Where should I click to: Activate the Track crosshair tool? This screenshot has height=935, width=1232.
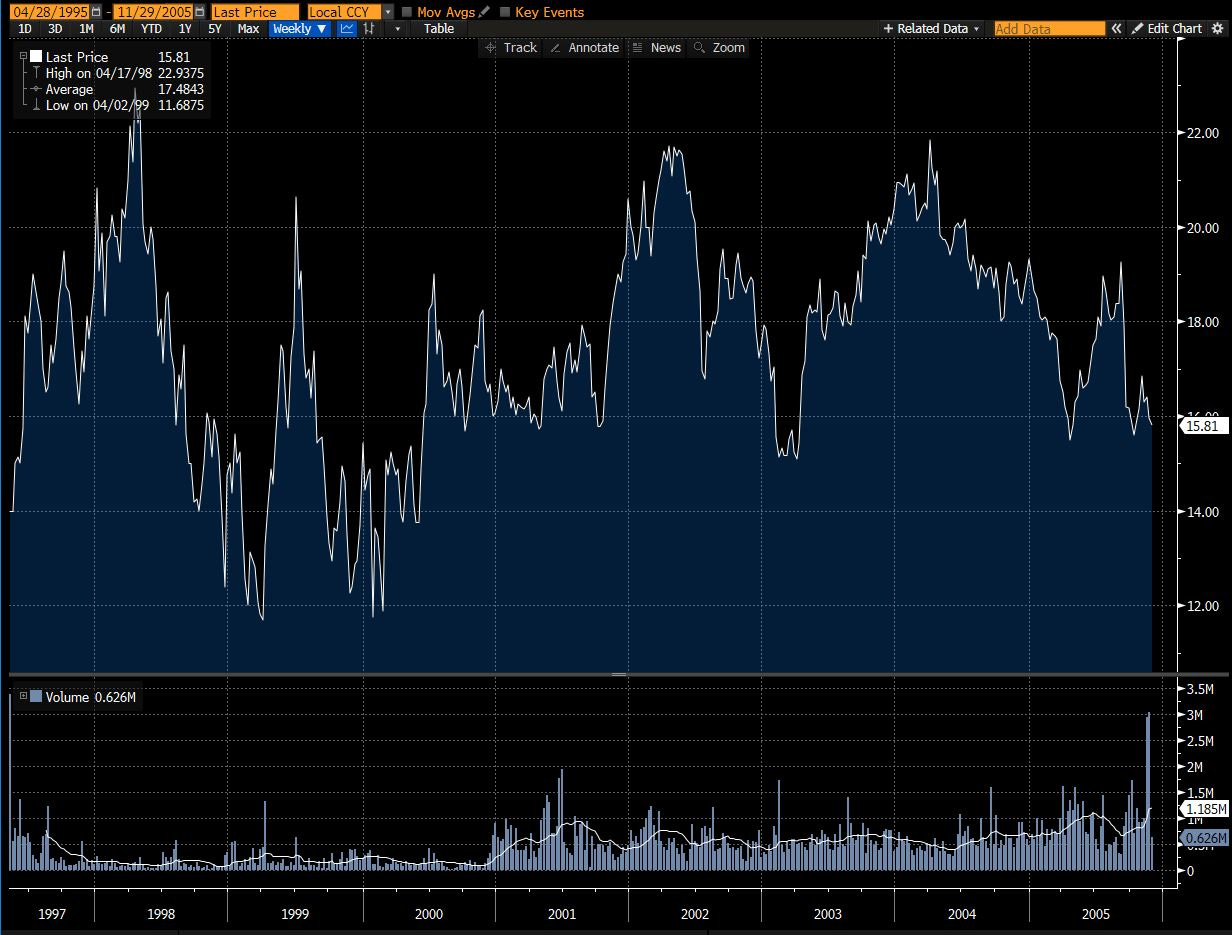511,48
